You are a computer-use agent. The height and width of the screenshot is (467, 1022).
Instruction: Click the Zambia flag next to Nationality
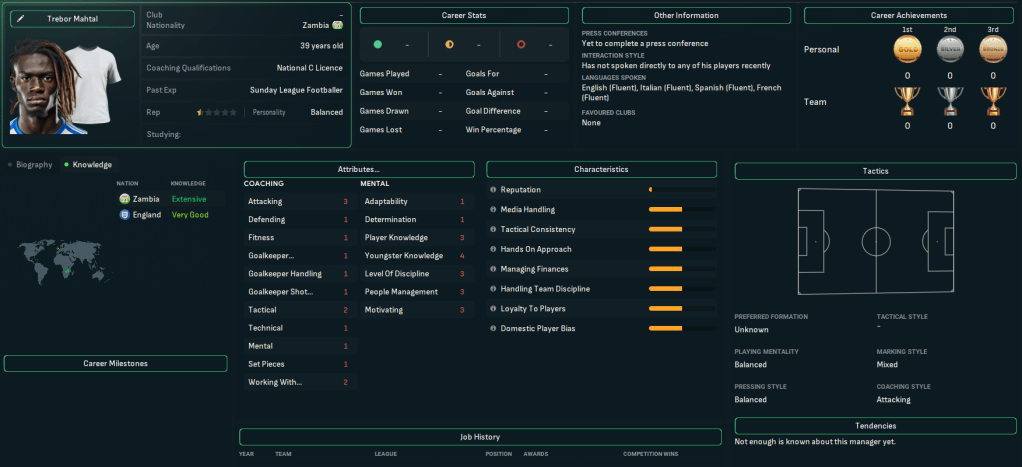[x=337, y=25]
